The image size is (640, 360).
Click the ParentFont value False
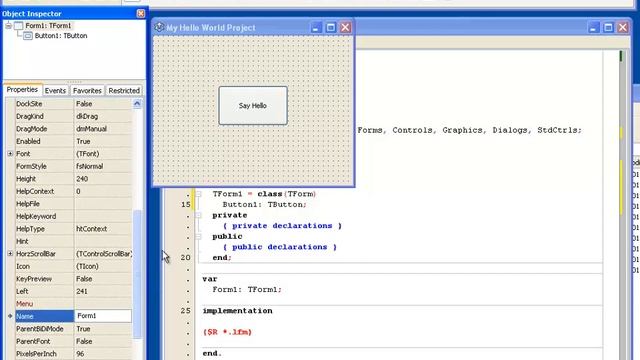click(x=84, y=342)
